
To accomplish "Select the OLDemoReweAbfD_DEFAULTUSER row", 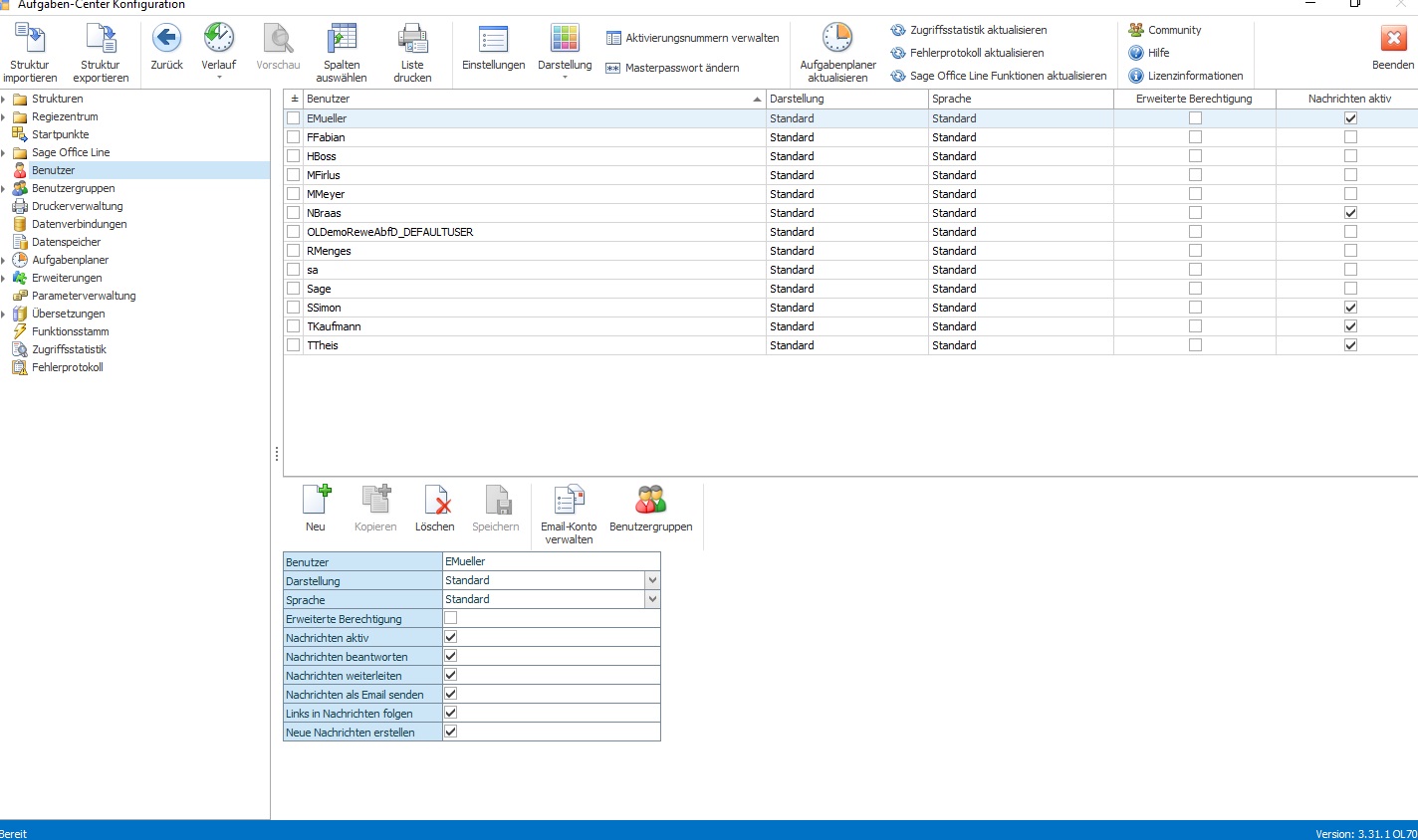I will (x=850, y=232).
